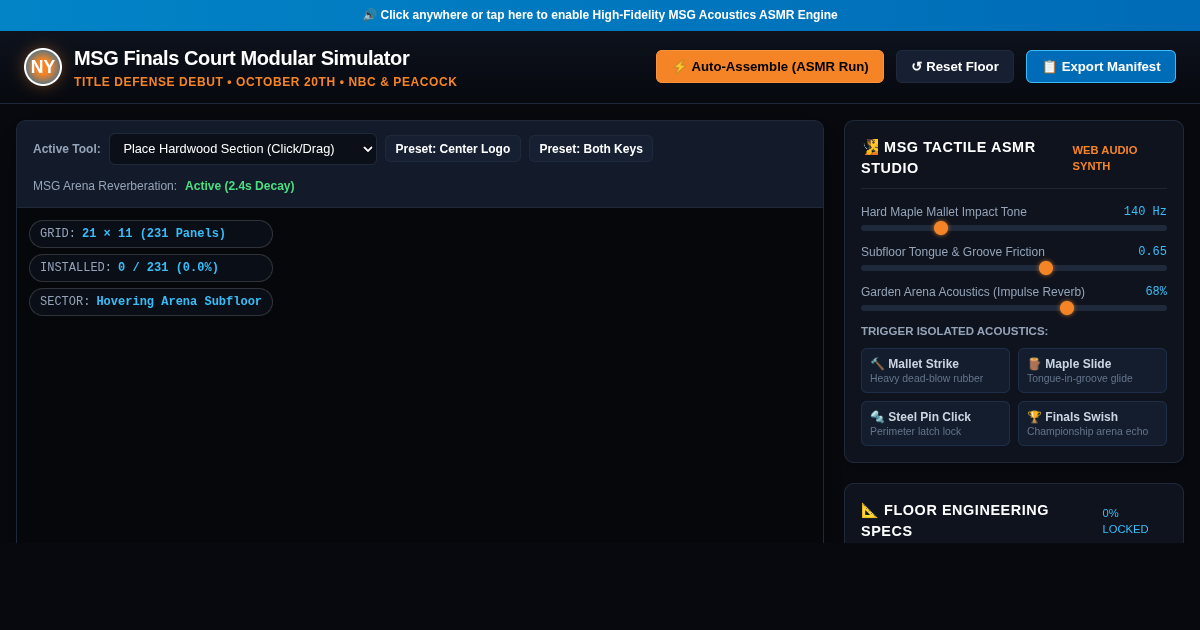The width and height of the screenshot is (1200, 630).
Task: Trigger the Finals Swish sound
Action: click(x=1092, y=423)
